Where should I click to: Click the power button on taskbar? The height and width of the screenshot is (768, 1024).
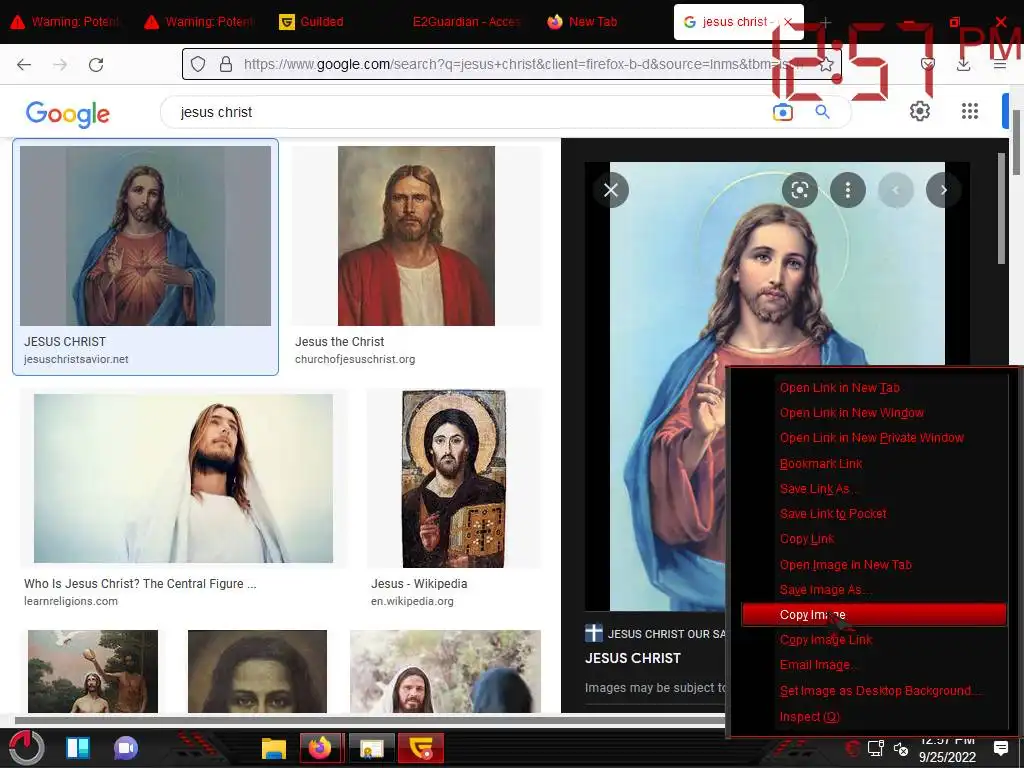[x=26, y=748]
